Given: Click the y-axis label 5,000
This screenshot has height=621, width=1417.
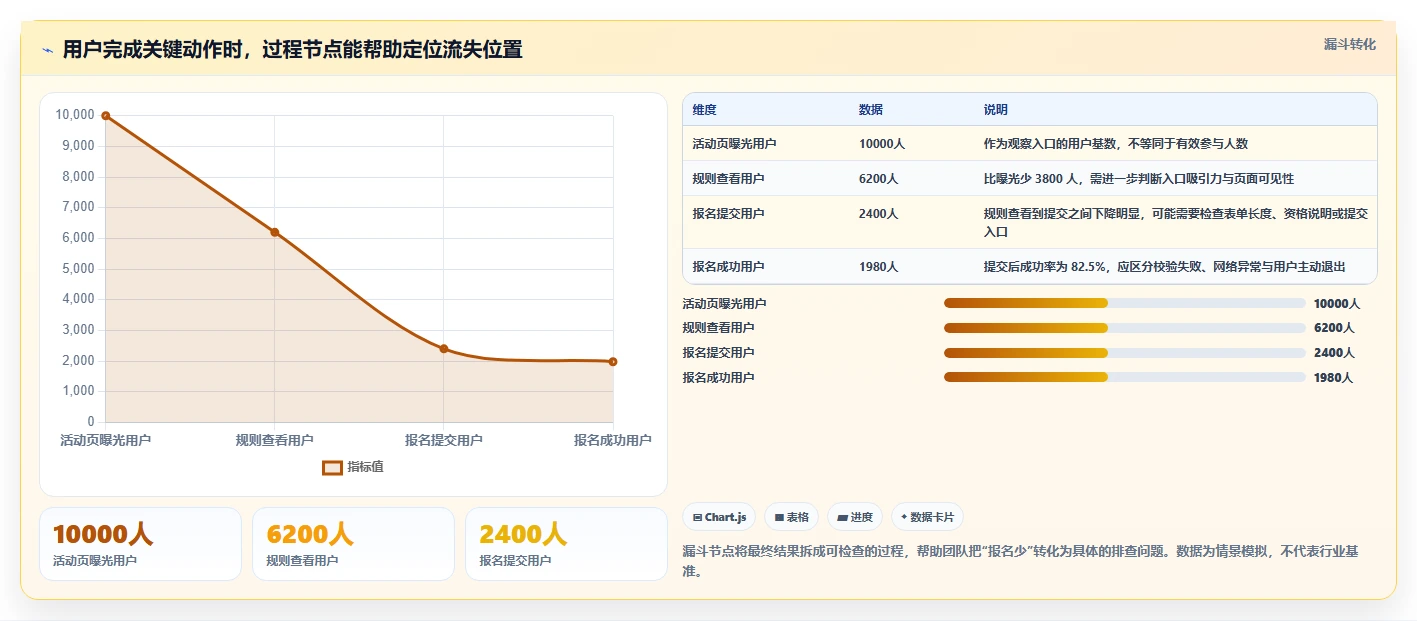Looking at the screenshot, I should [78, 269].
